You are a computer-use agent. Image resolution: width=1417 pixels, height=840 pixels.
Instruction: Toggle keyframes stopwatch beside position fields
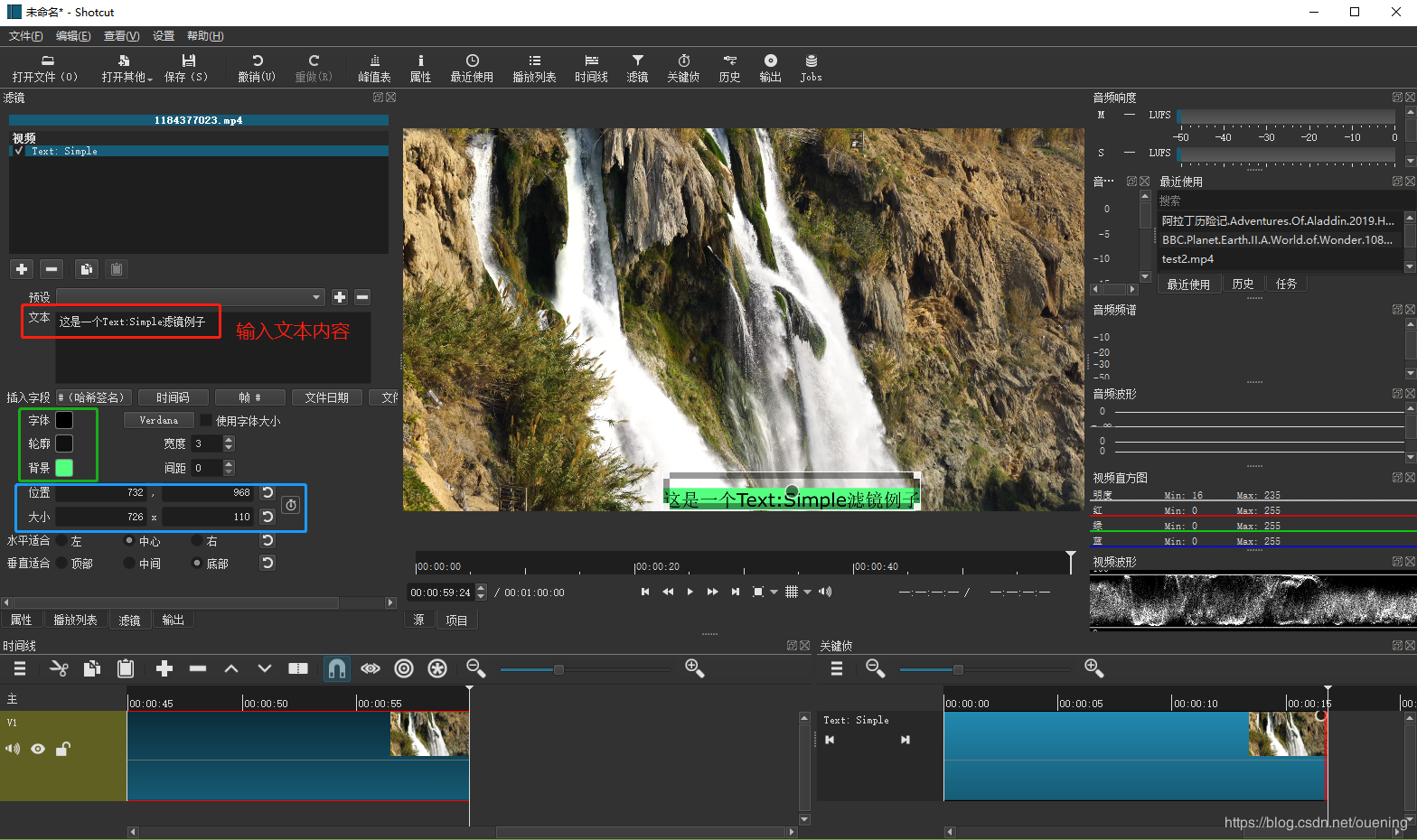(x=290, y=505)
